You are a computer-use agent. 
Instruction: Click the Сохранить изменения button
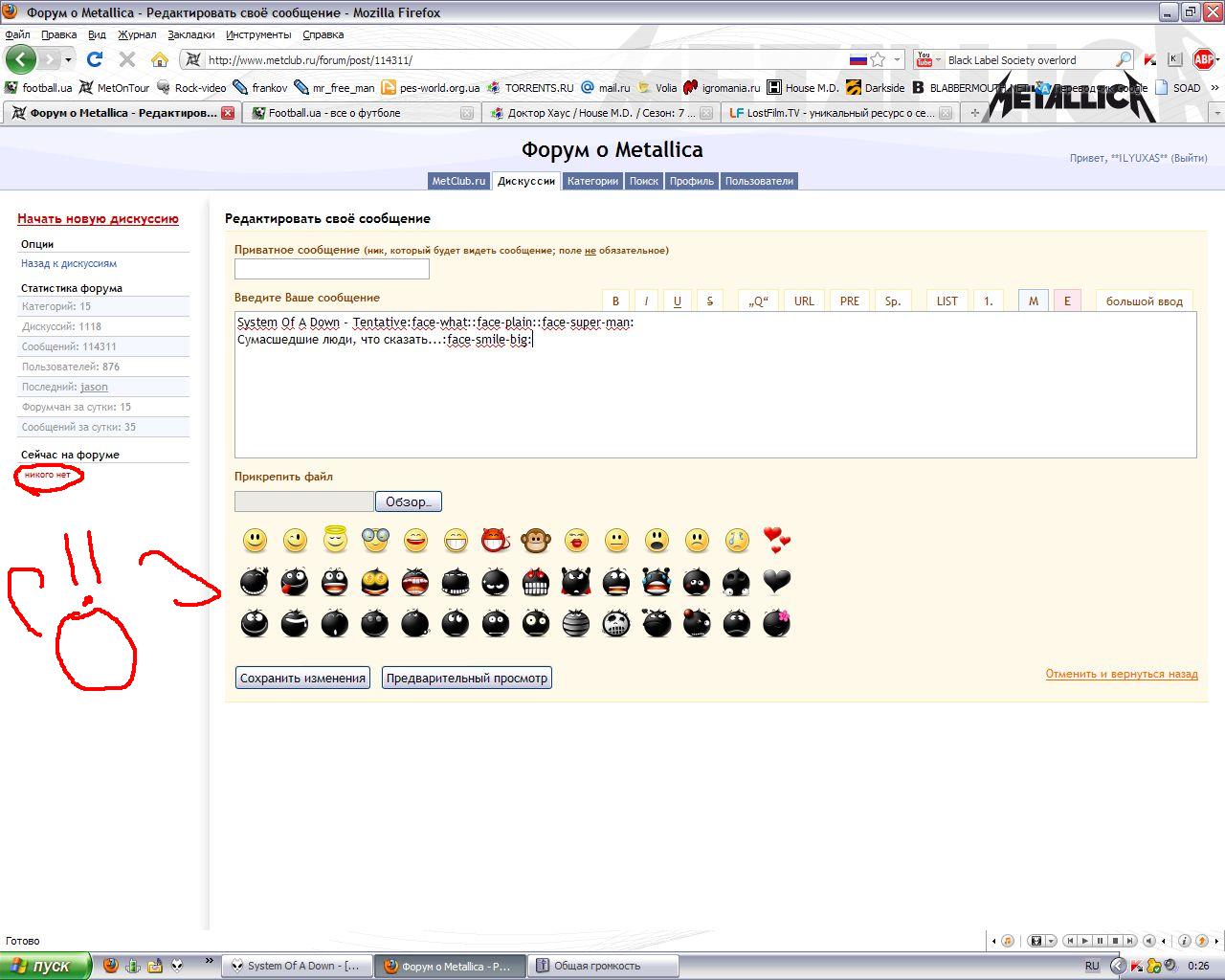(302, 678)
